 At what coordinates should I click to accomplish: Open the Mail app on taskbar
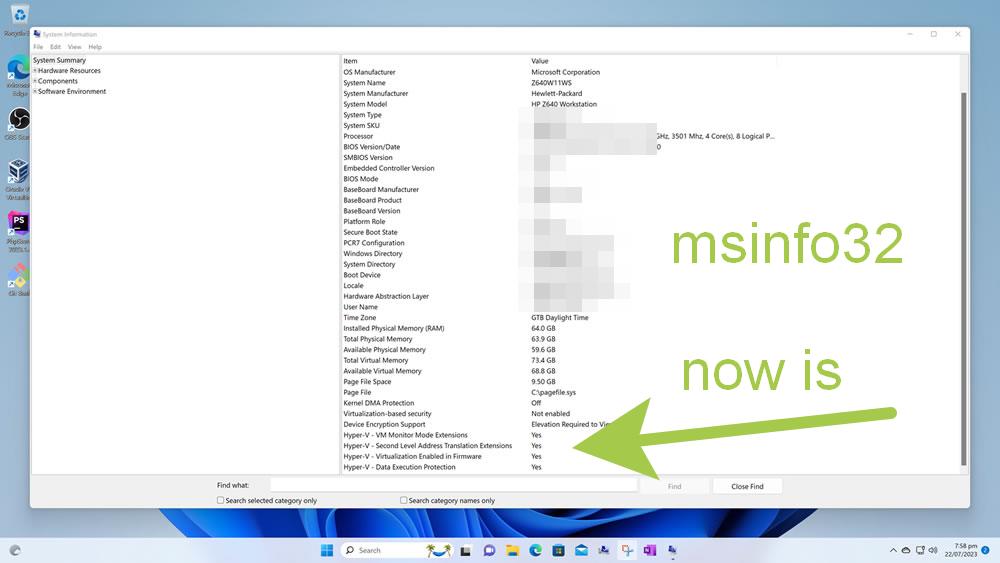click(x=581, y=550)
